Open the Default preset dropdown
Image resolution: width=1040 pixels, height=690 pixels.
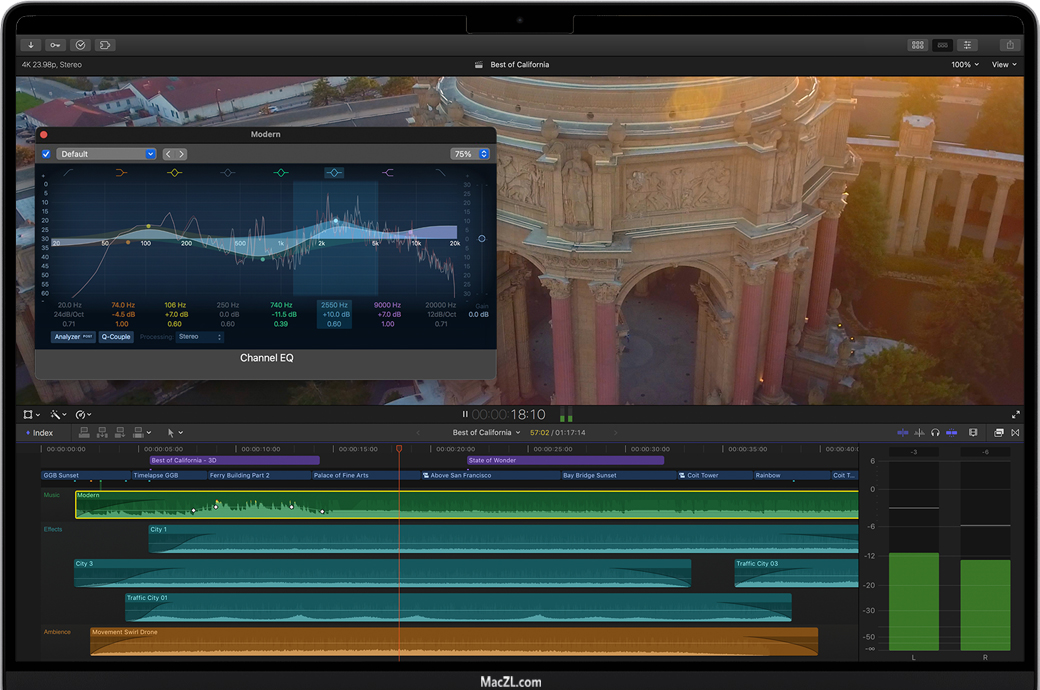106,154
